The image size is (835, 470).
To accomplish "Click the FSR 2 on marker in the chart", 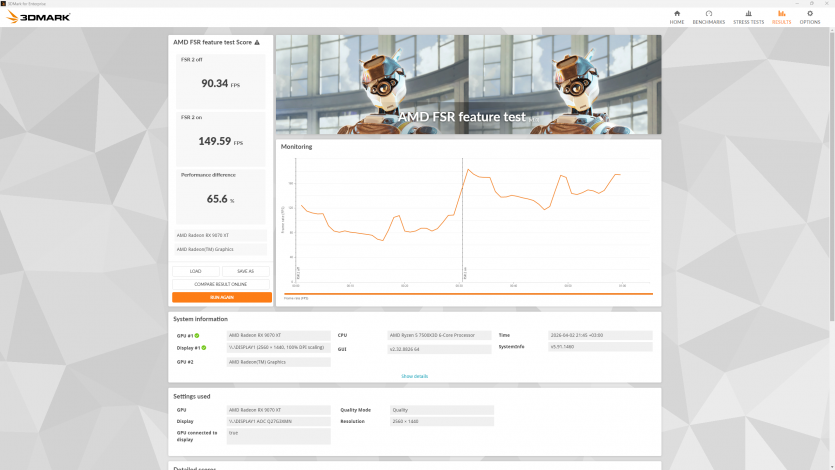I will click(x=463, y=274).
